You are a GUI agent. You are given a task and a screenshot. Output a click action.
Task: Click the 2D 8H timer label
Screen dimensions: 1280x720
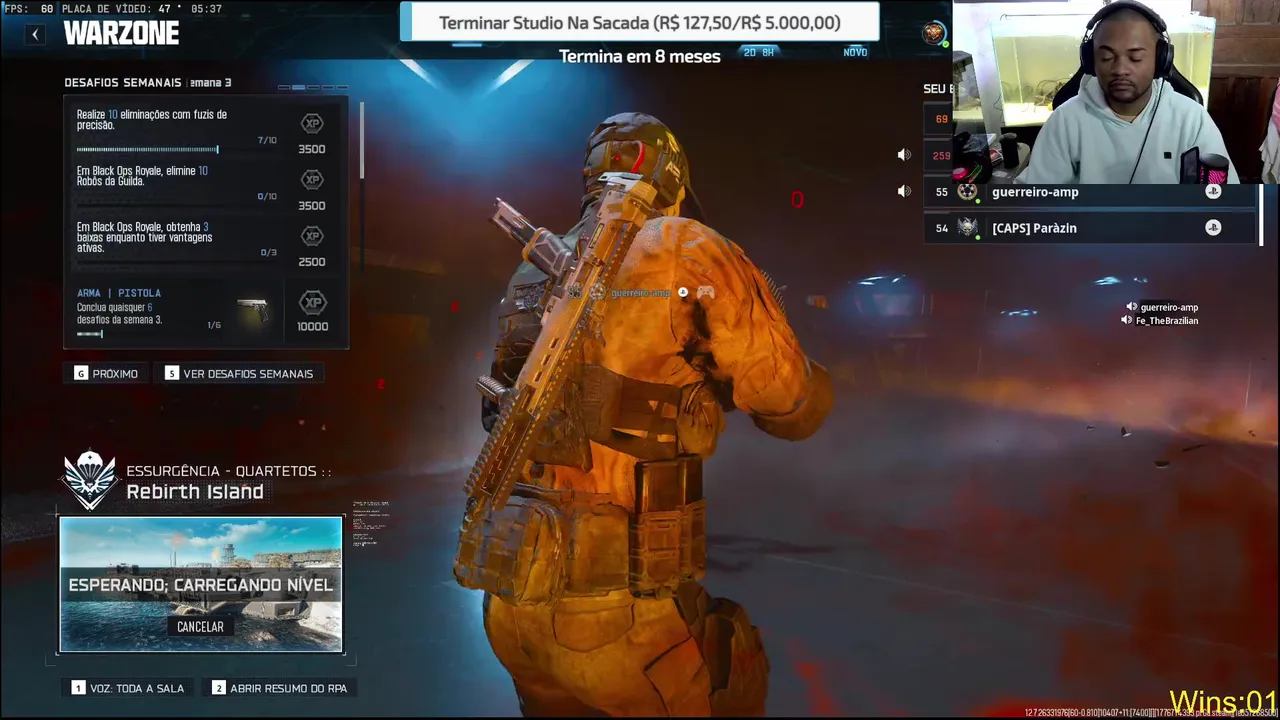759,52
